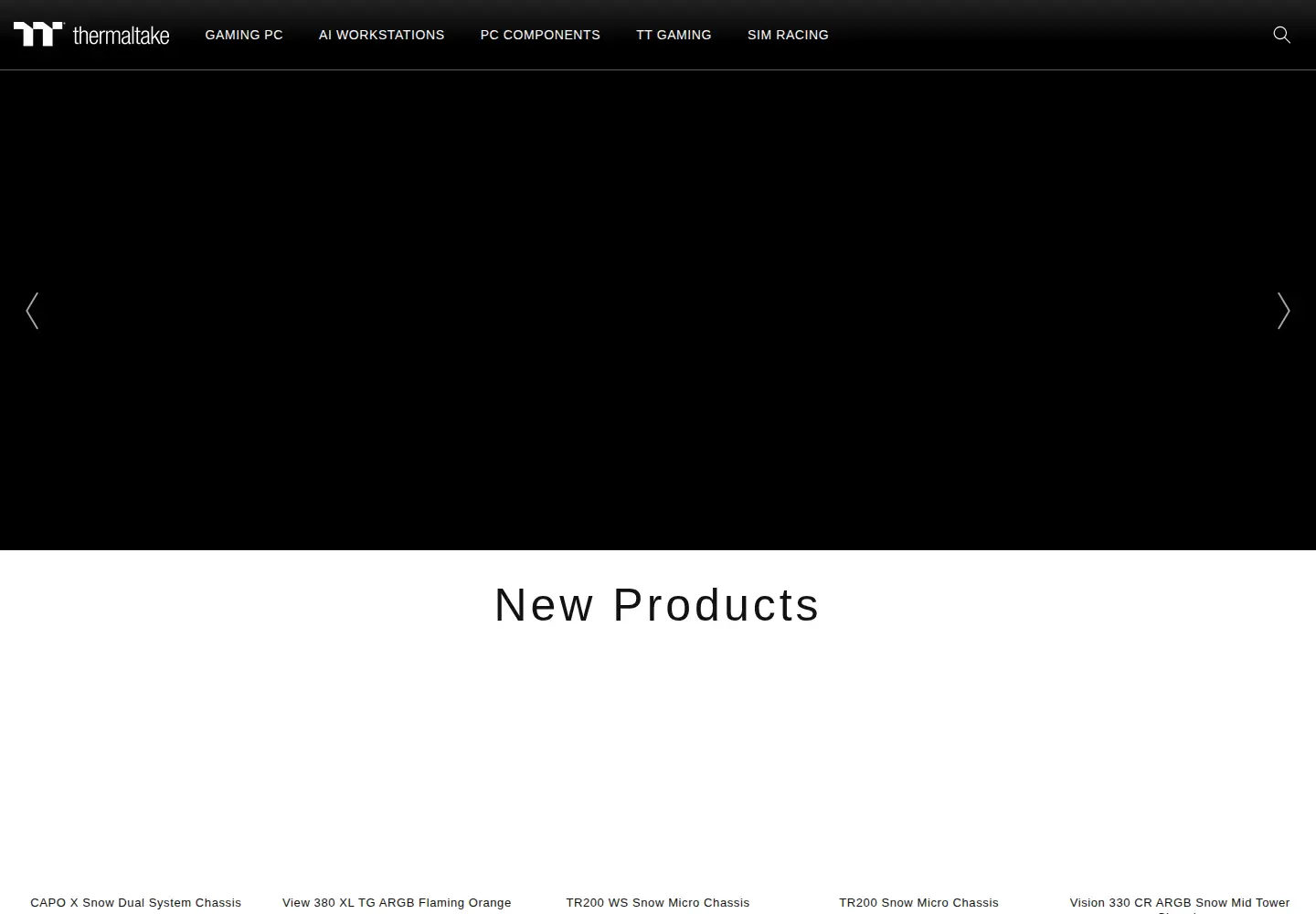
Task: Advance to the next banner slide
Action: click(1283, 311)
